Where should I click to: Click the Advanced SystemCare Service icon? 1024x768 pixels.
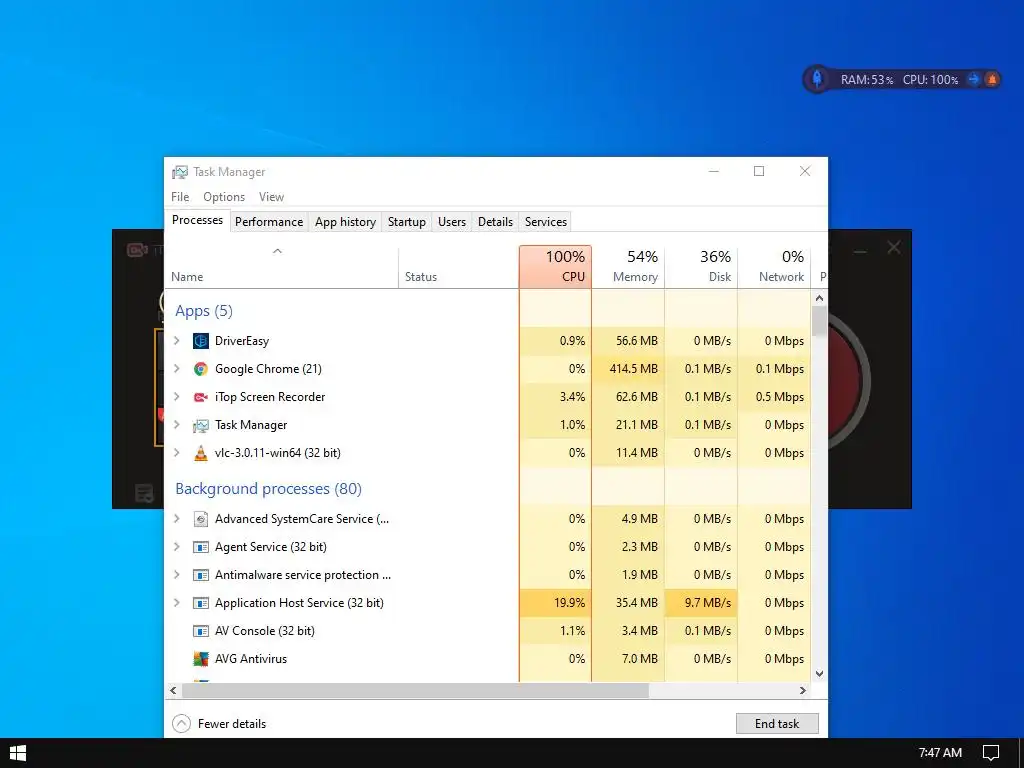200,519
